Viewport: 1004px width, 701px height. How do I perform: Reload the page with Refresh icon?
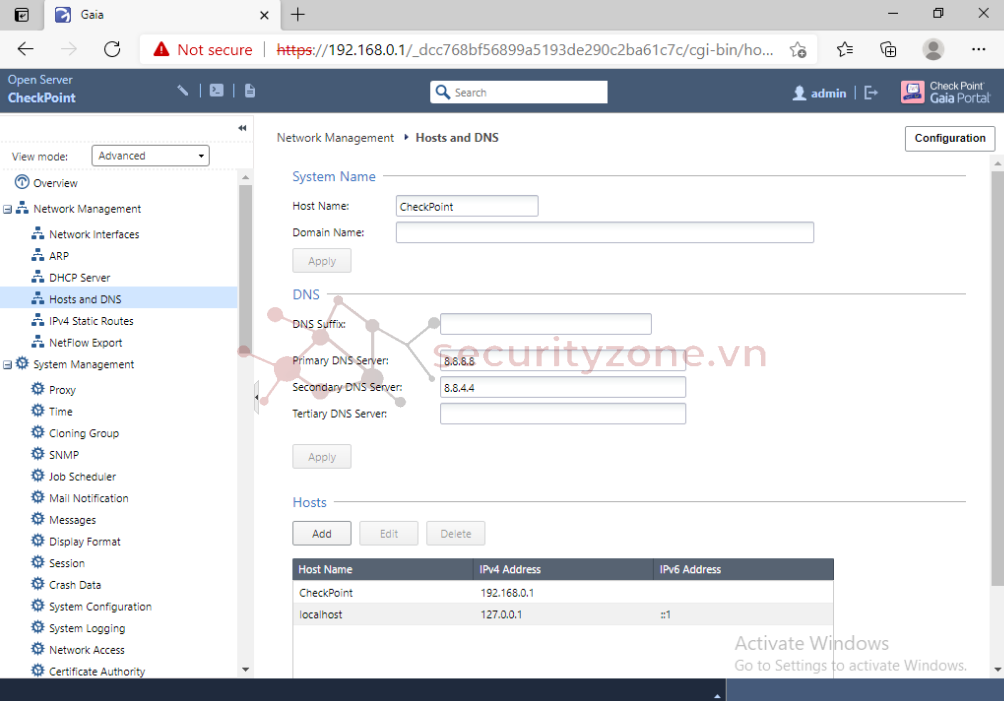(x=112, y=49)
